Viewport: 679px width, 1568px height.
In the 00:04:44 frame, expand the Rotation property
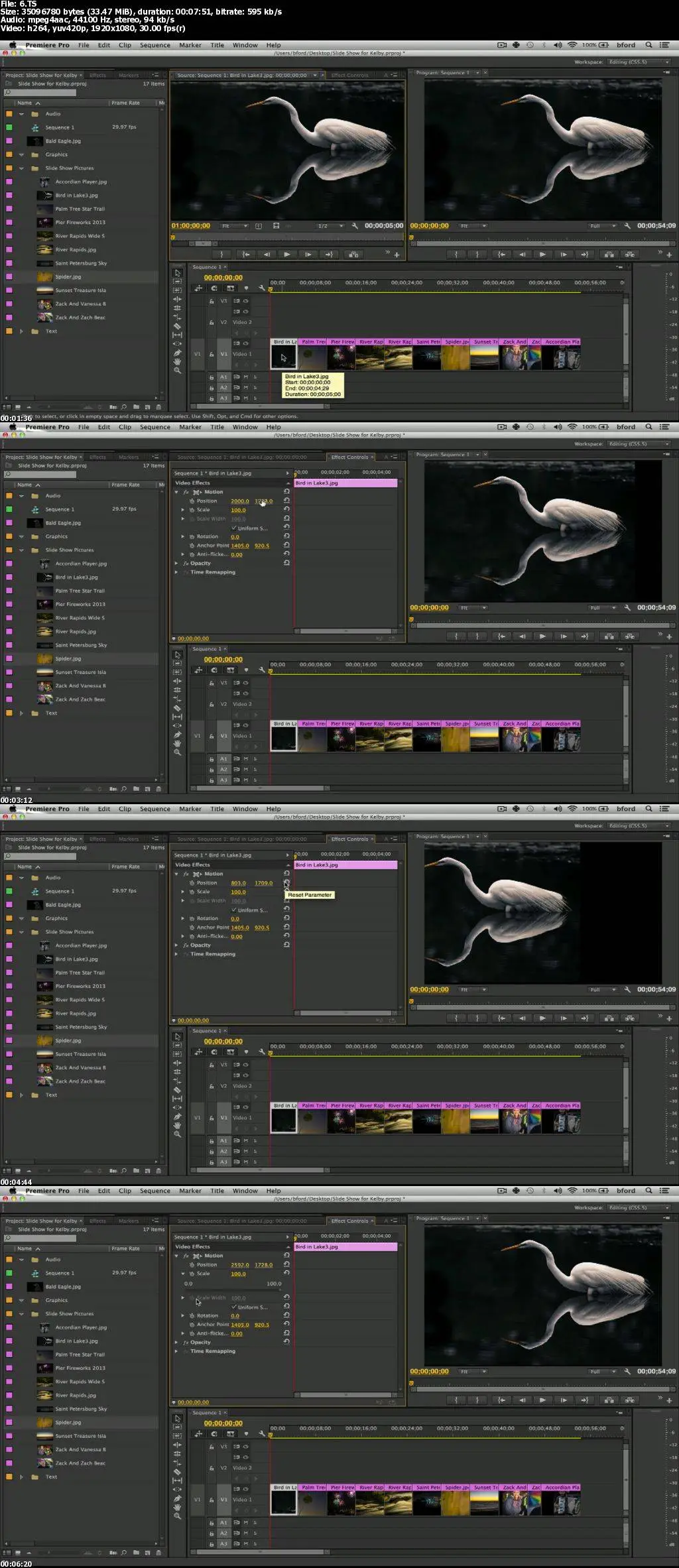pyautogui.click(x=183, y=918)
